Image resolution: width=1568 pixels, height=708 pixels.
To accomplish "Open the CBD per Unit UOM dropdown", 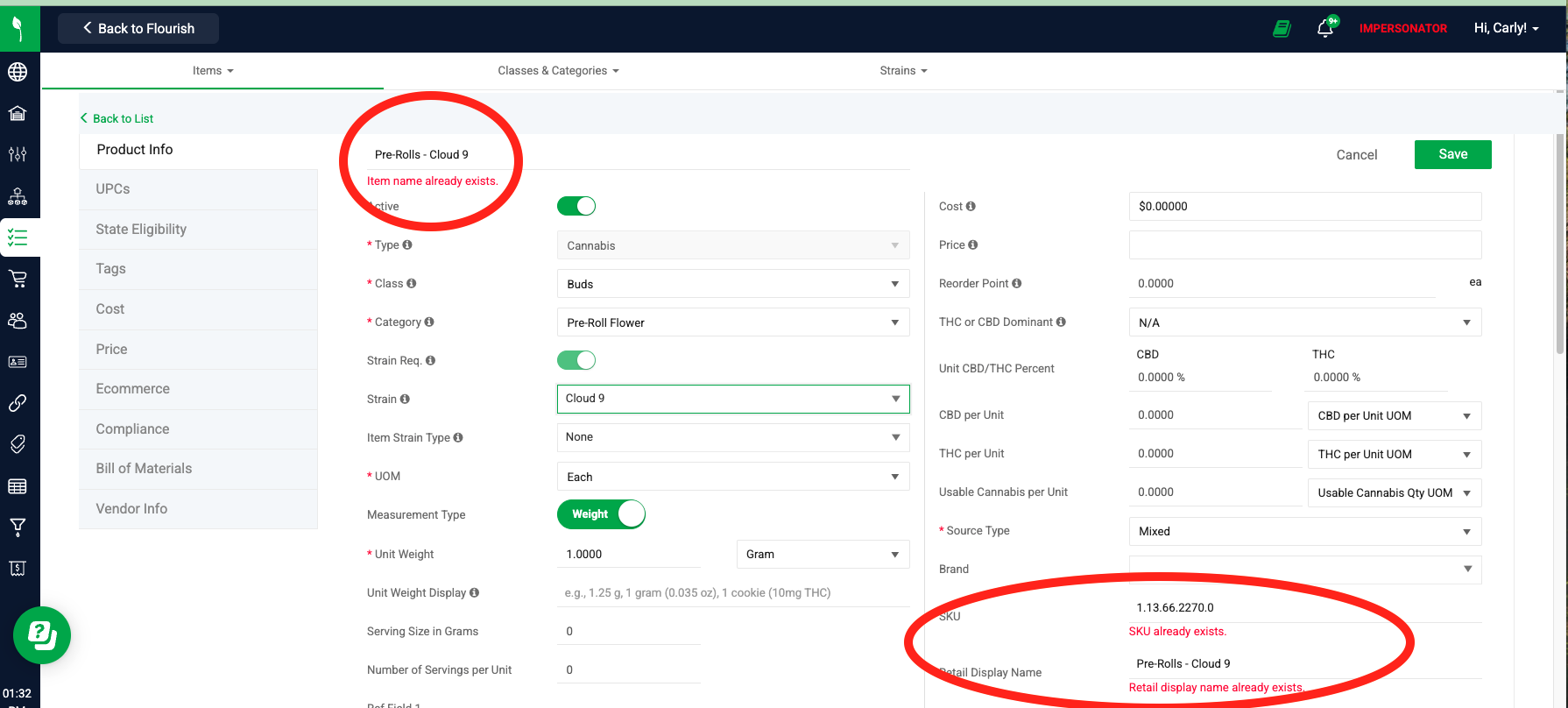I will pos(1395,415).
